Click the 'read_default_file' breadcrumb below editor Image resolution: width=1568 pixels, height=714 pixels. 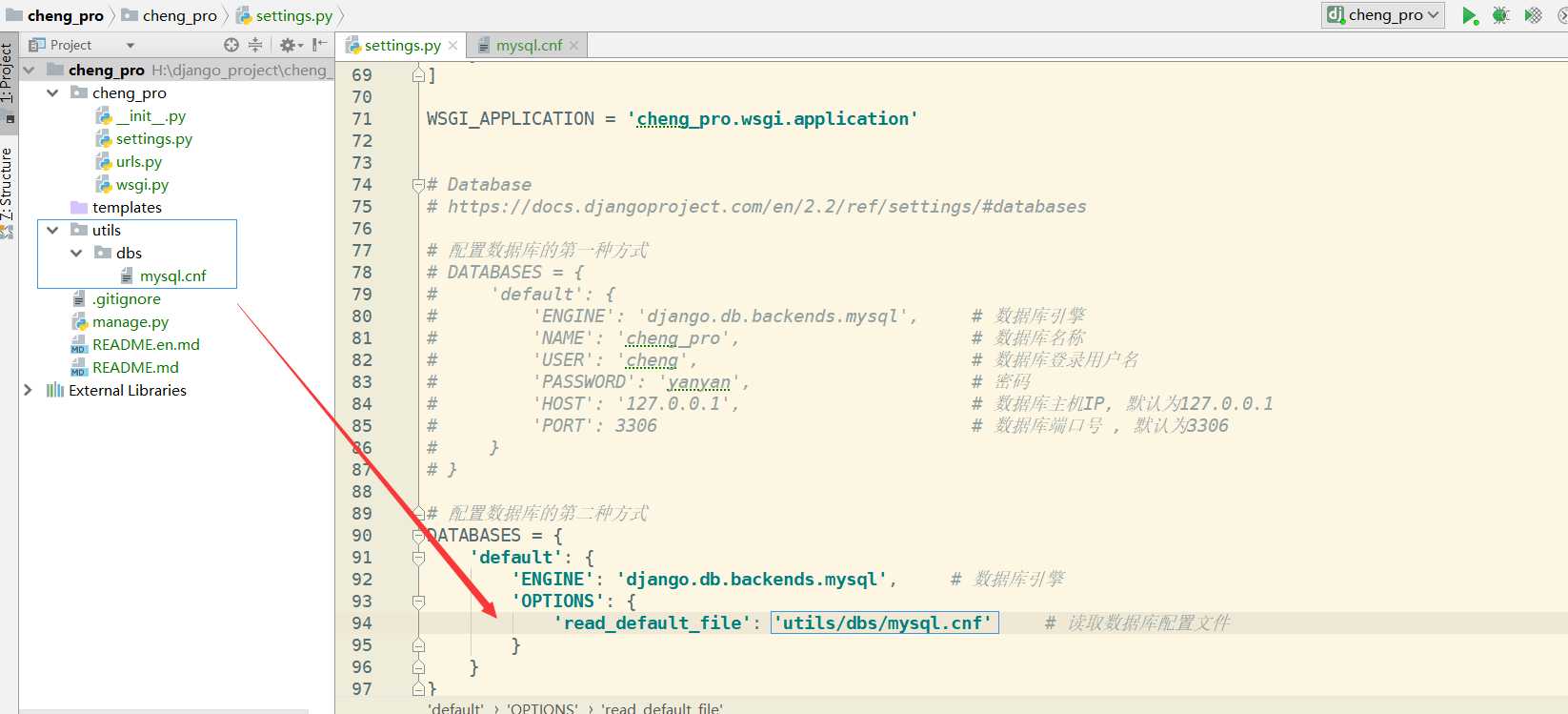[662, 707]
